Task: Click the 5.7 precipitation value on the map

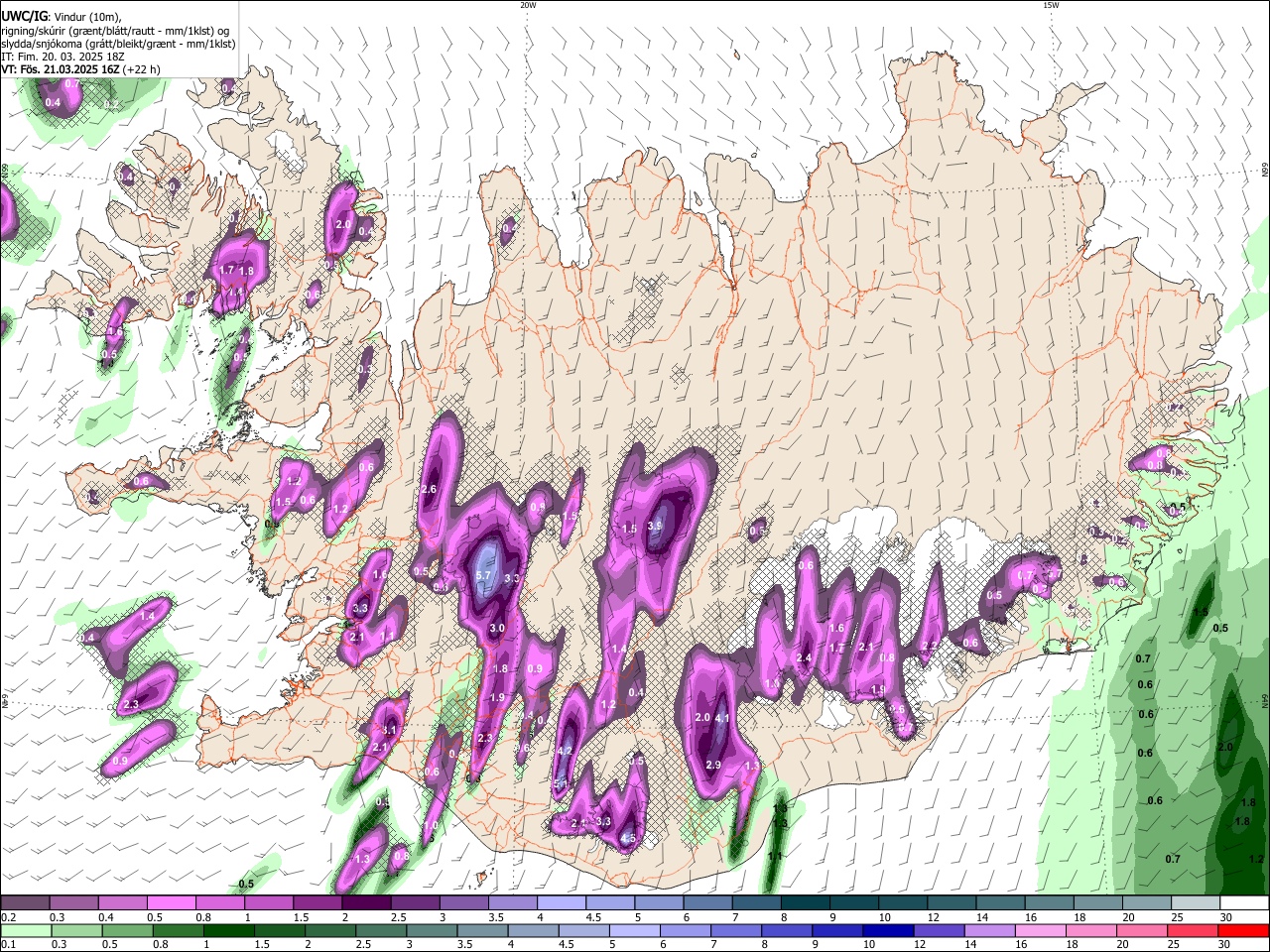Action: [x=484, y=576]
